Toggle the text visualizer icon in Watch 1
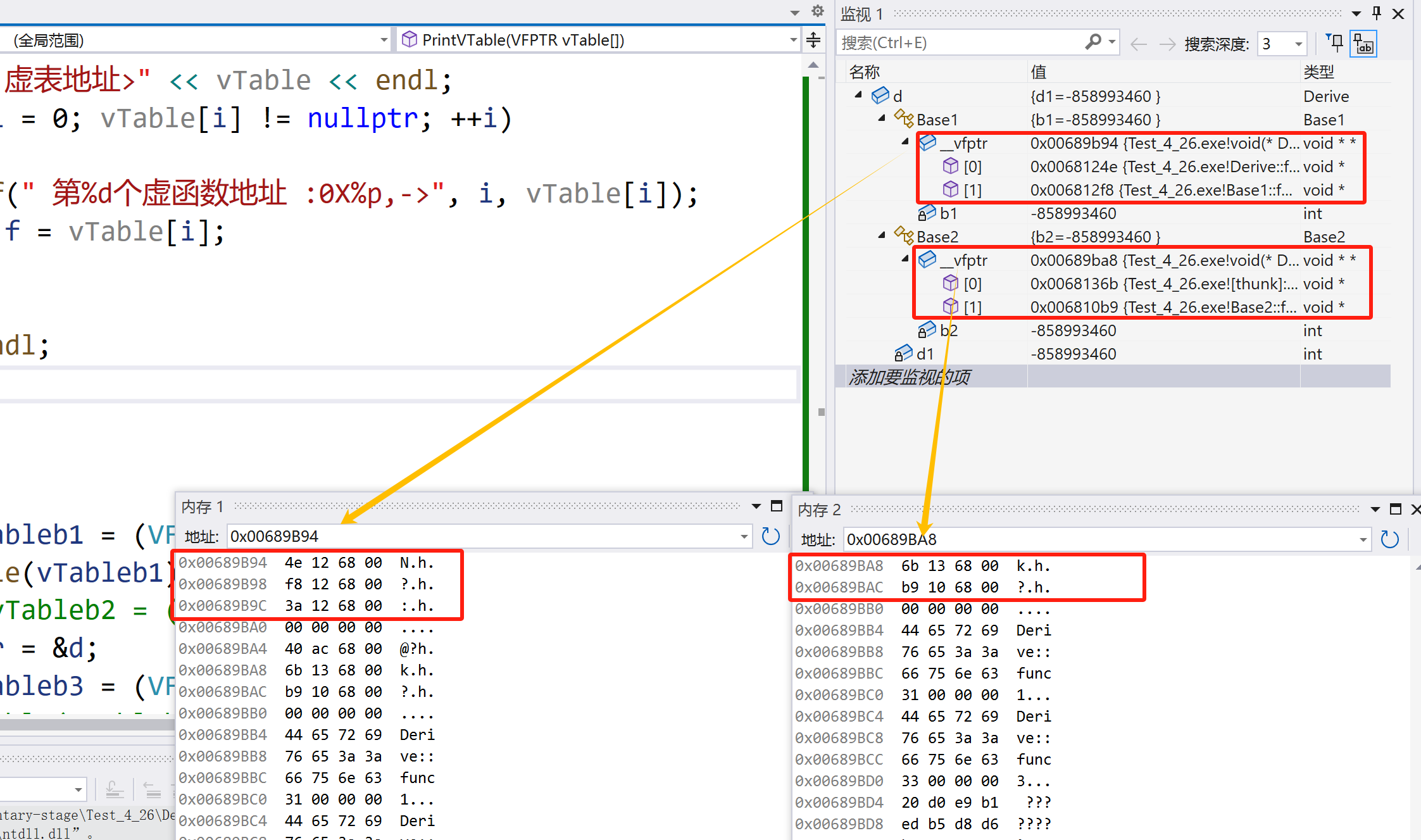This screenshot has height=840, width=1421. 1363,44
